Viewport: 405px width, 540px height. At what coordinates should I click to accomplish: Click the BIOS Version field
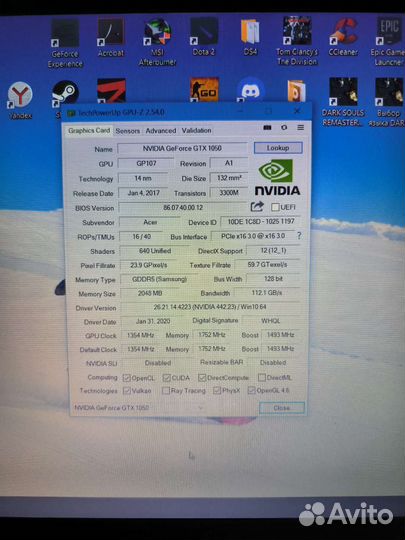tap(183, 208)
